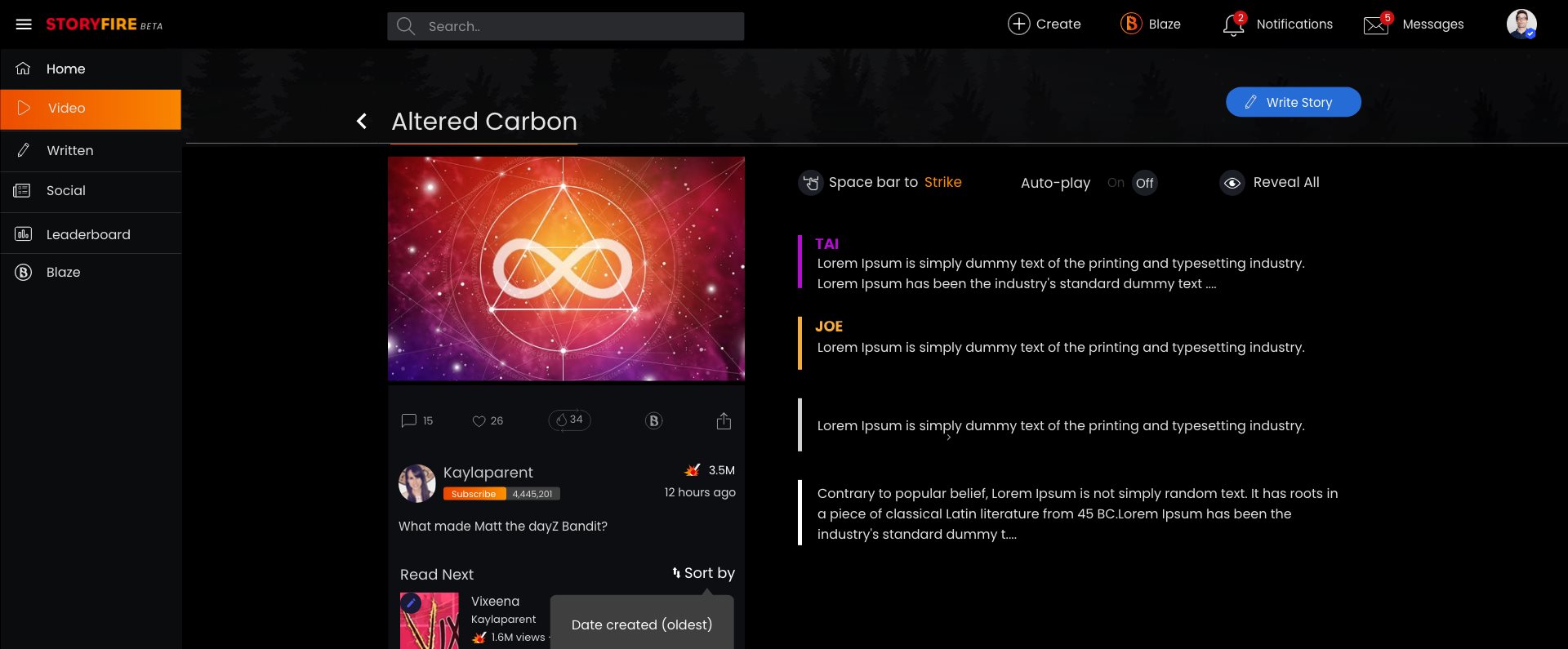This screenshot has width=1568, height=649.
Task: Click the Create plus icon
Action: pos(1018,24)
